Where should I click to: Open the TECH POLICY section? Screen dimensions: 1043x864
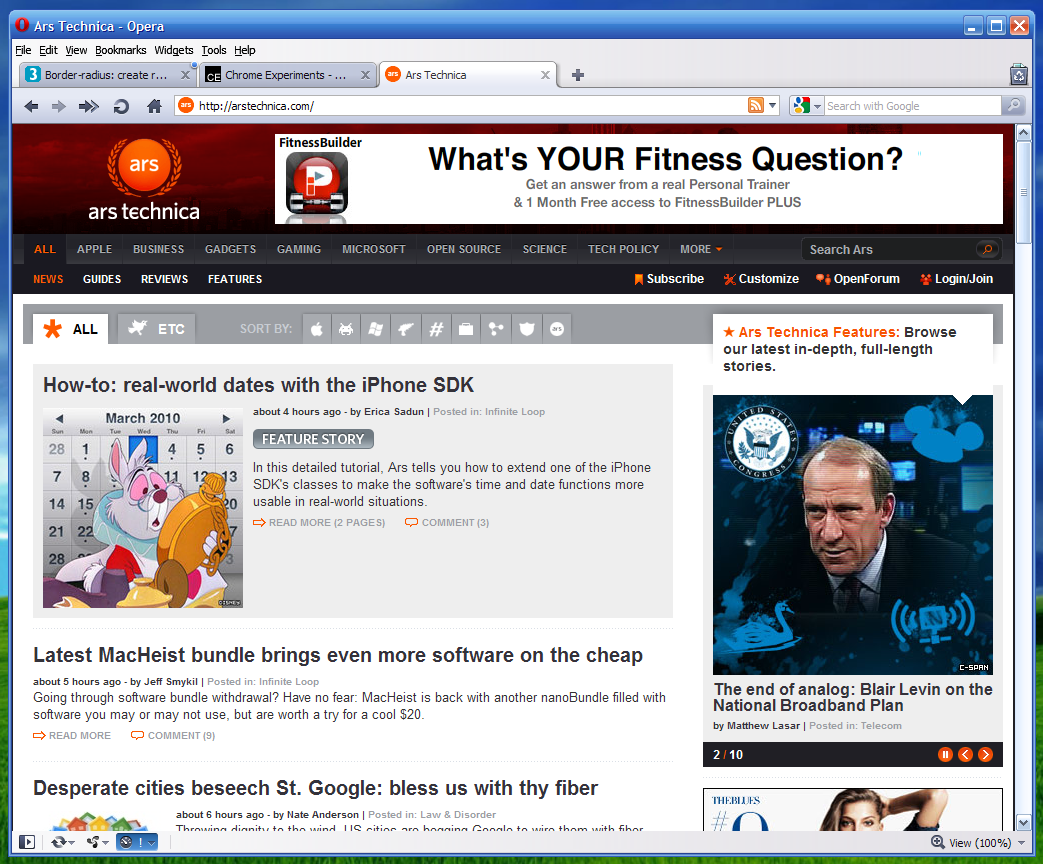(623, 249)
